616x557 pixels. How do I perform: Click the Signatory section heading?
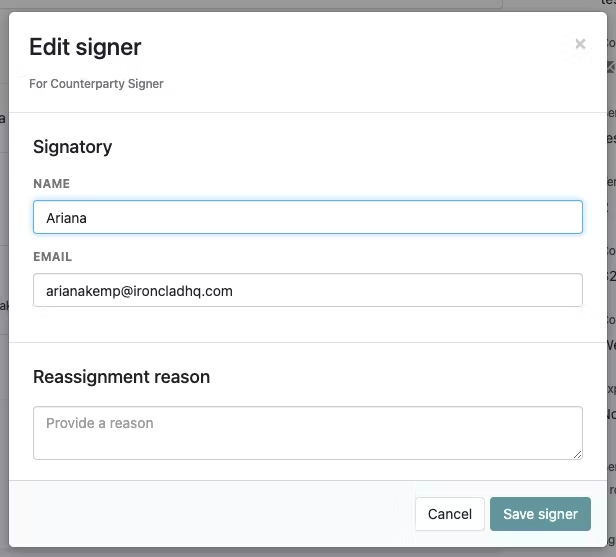pos(73,147)
